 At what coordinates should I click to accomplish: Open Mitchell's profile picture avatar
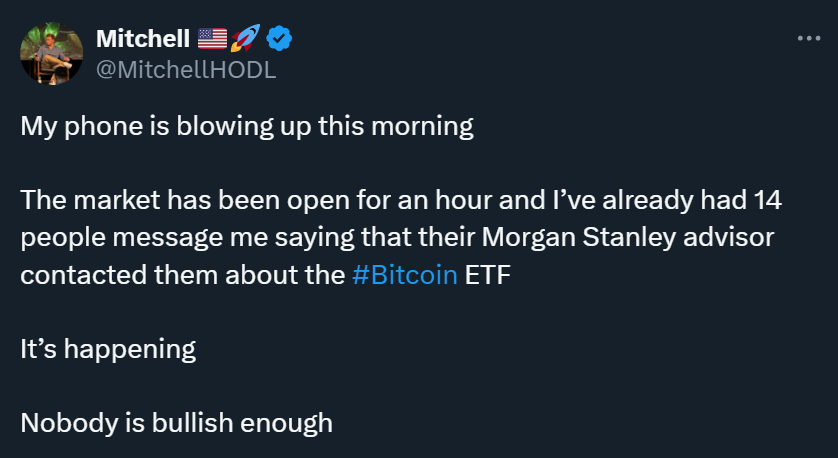(50, 55)
